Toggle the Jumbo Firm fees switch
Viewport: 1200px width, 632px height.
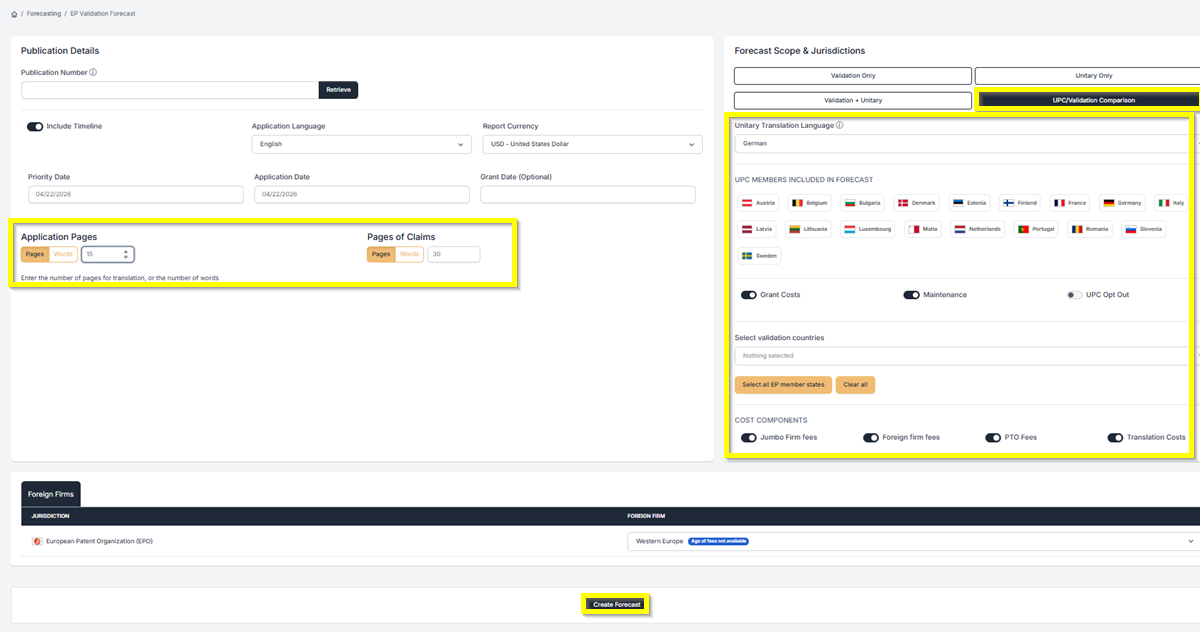click(749, 437)
